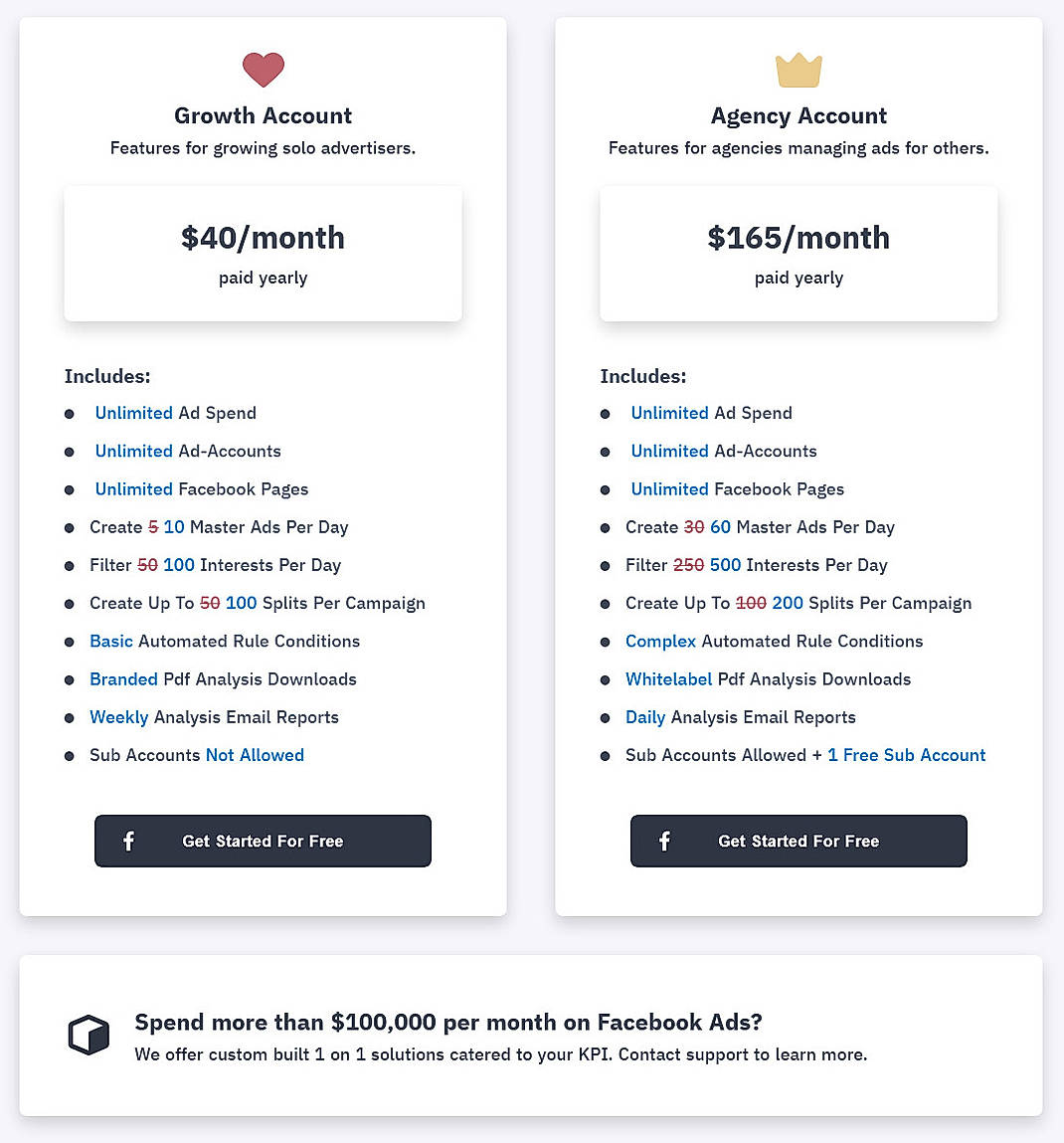Image resolution: width=1064 pixels, height=1143 pixels.
Task: Click Get Started For Free under Growth Account
Action: pyautogui.click(x=263, y=841)
